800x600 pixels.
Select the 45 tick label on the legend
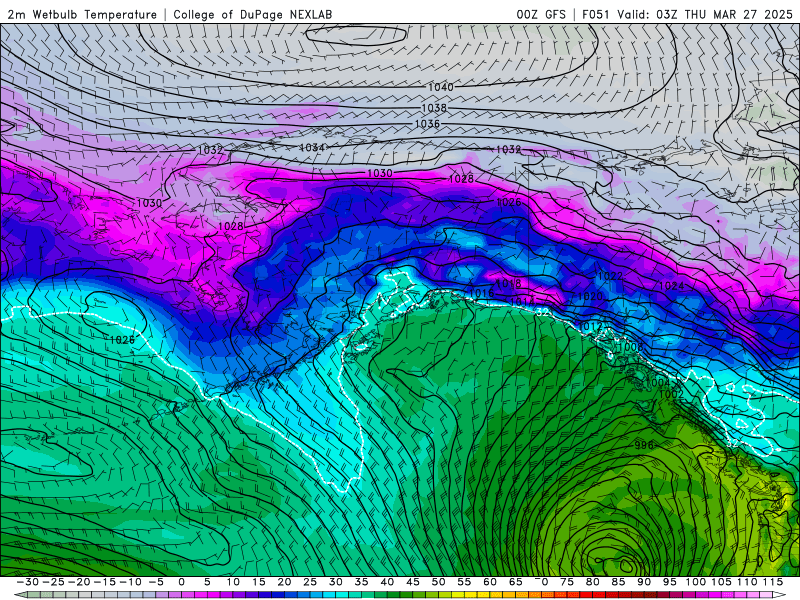[412, 582]
